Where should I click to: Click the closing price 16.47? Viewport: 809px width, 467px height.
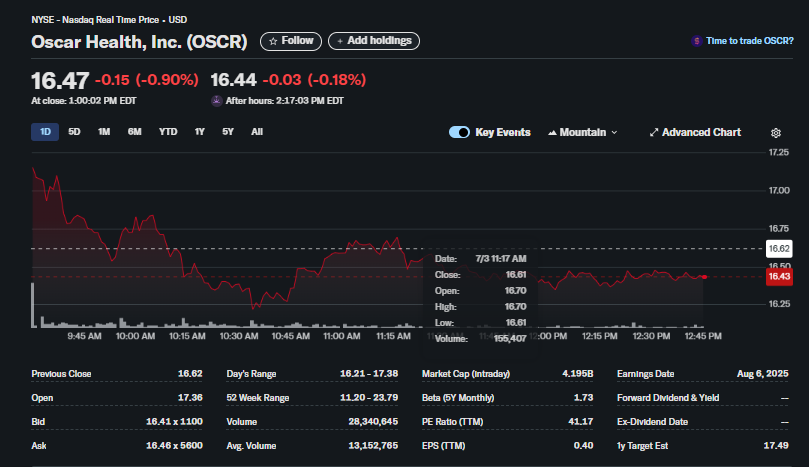coord(60,80)
